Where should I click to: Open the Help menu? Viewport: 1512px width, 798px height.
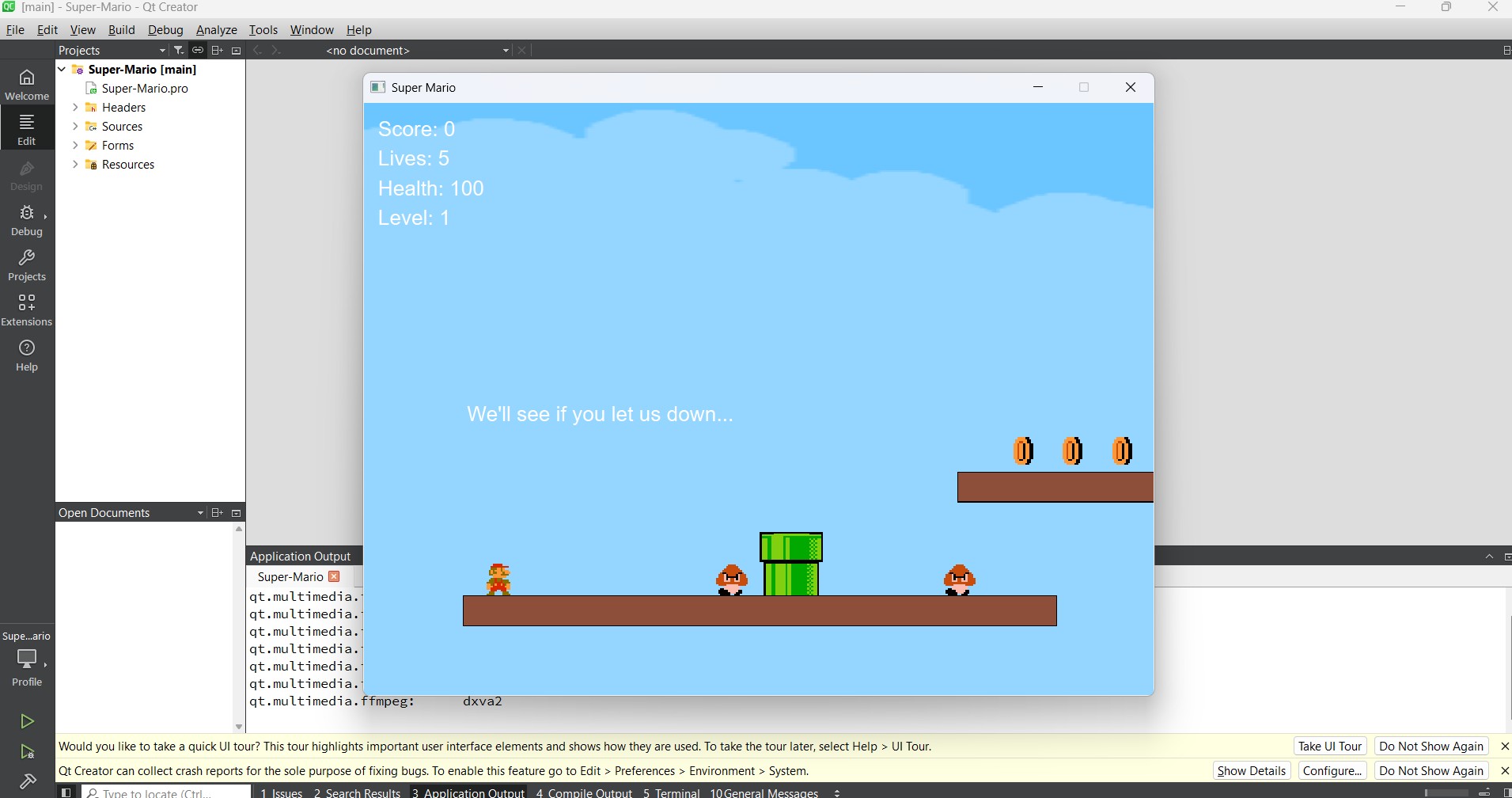(358, 29)
